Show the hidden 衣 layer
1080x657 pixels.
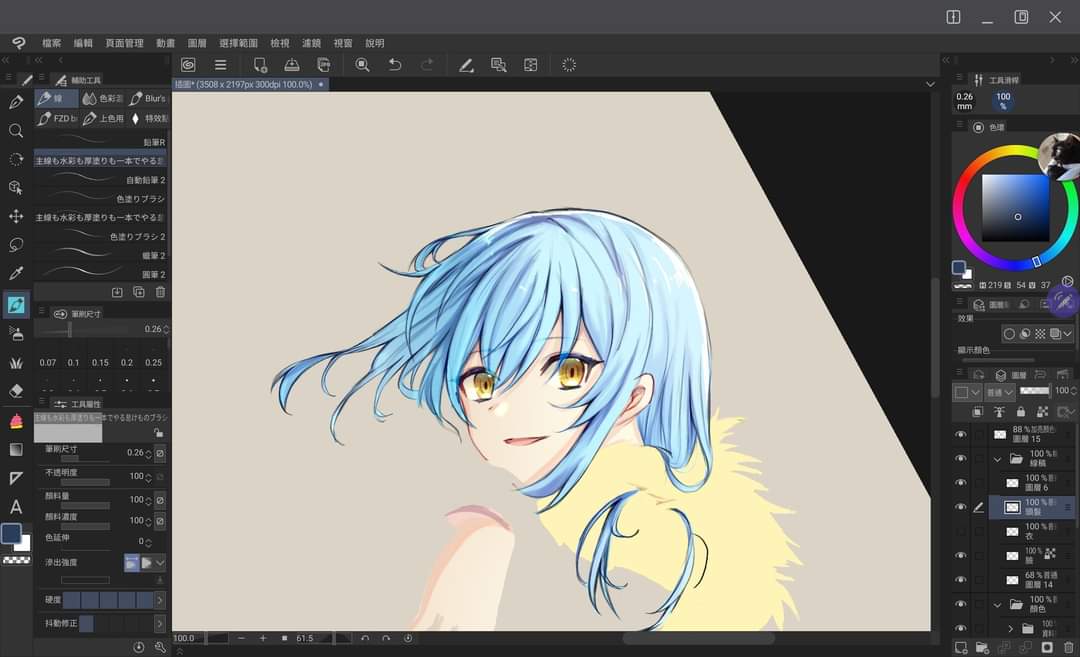960,532
